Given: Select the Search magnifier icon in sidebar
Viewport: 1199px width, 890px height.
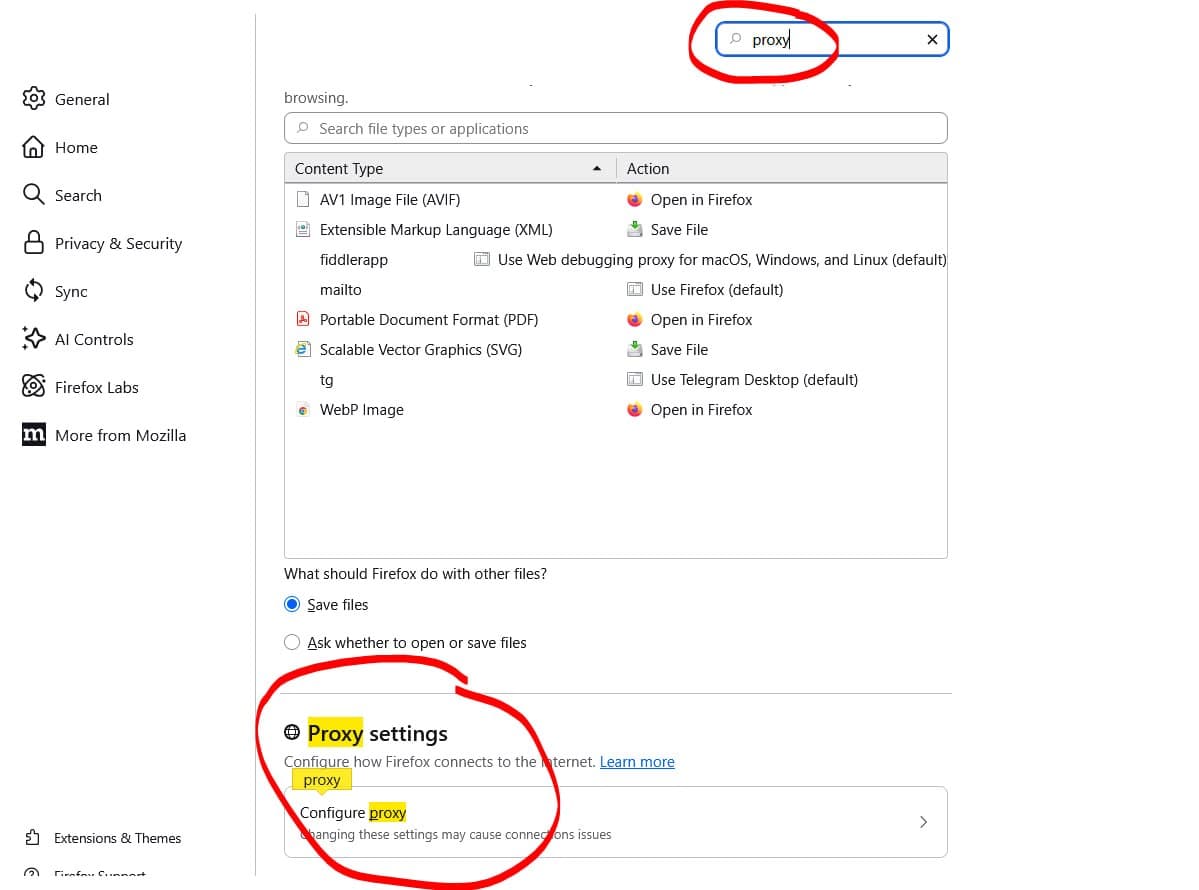Looking at the screenshot, I should [x=34, y=194].
